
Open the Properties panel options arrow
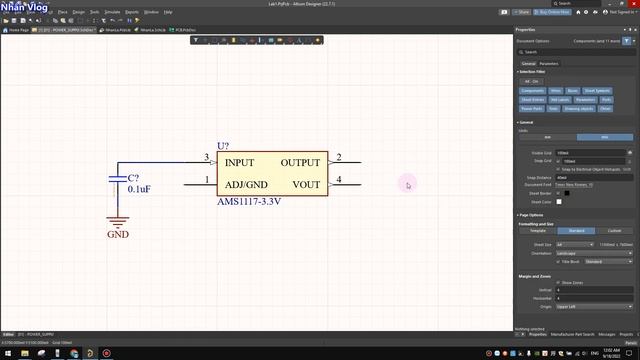point(624,30)
